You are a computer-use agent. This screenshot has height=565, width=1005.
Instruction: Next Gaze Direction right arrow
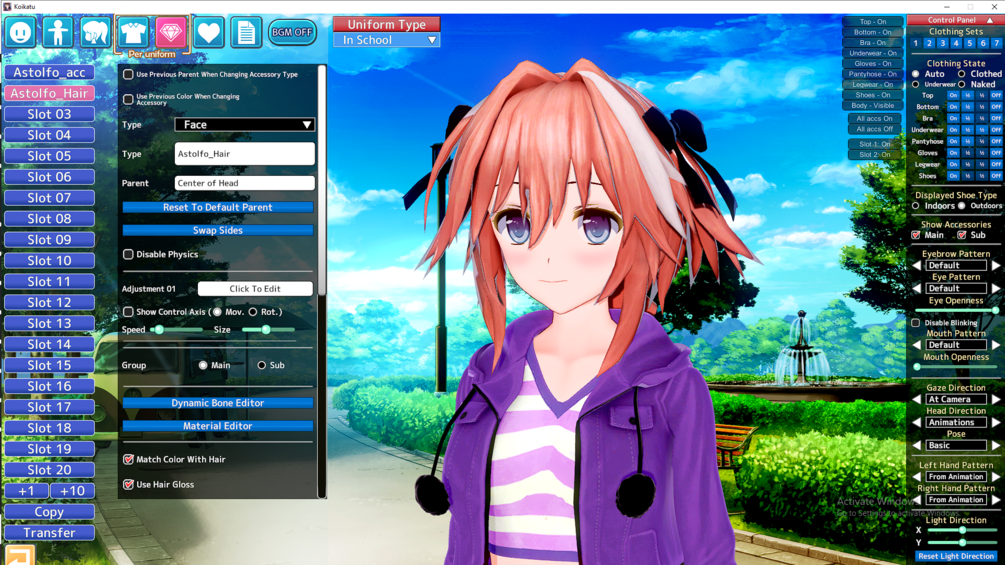pyautogui.click(x=996, y=399)
